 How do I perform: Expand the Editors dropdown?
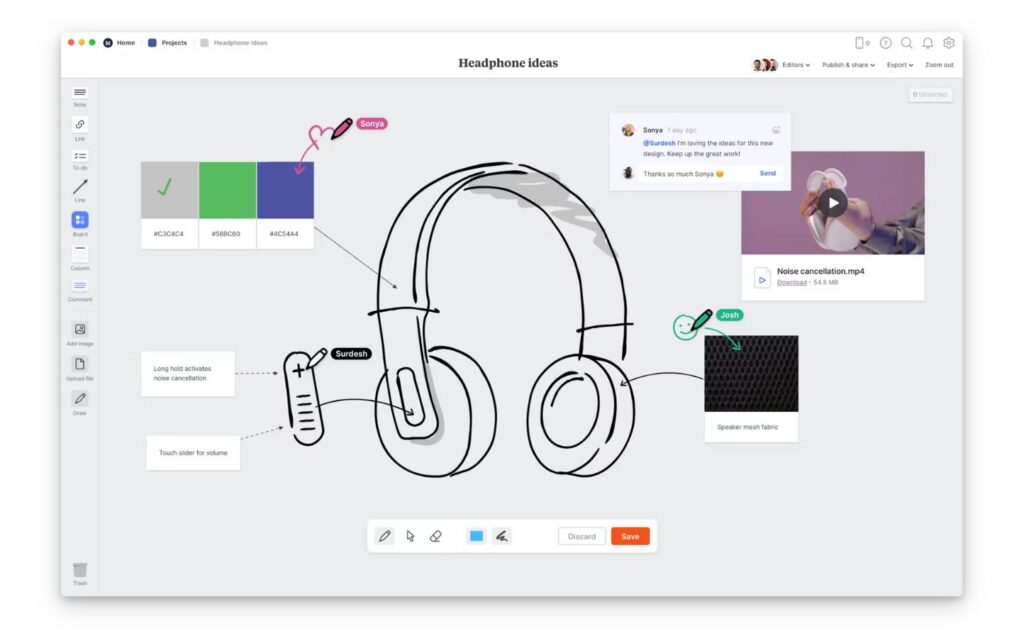pos(795,65)
